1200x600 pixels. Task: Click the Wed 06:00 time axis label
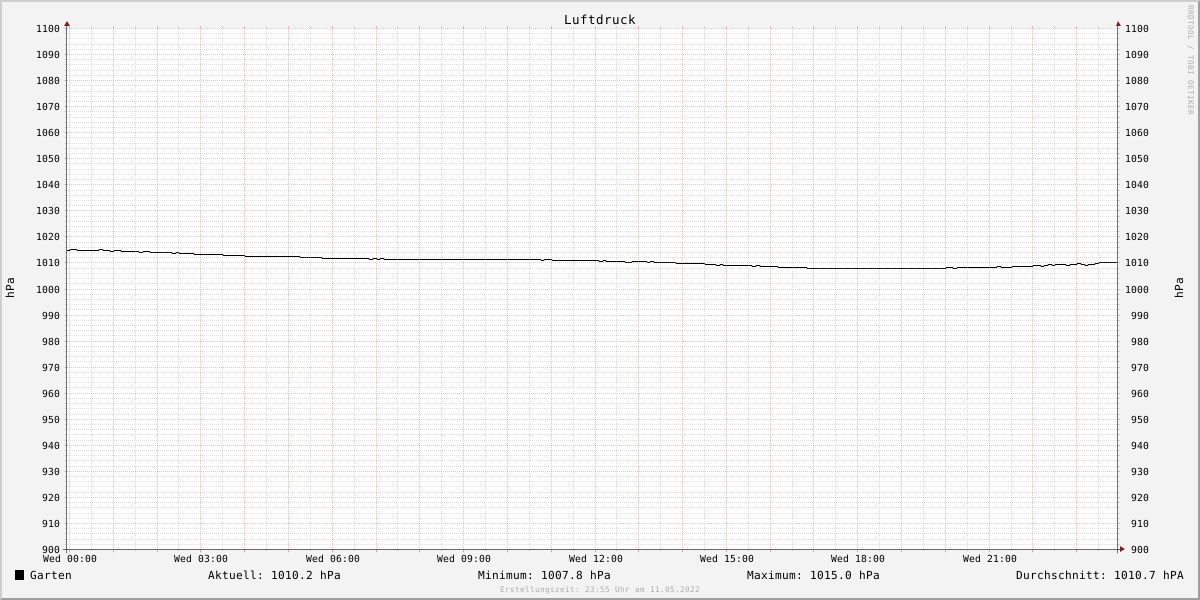click(333, 559)
